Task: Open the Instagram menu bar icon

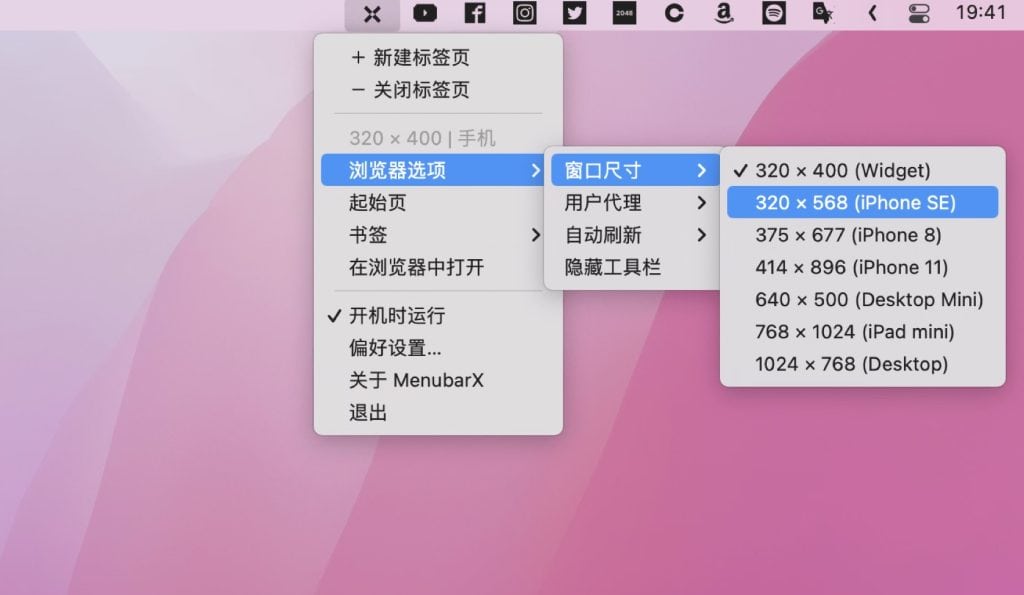Action: pyautogui.click(x=524, y=13)
